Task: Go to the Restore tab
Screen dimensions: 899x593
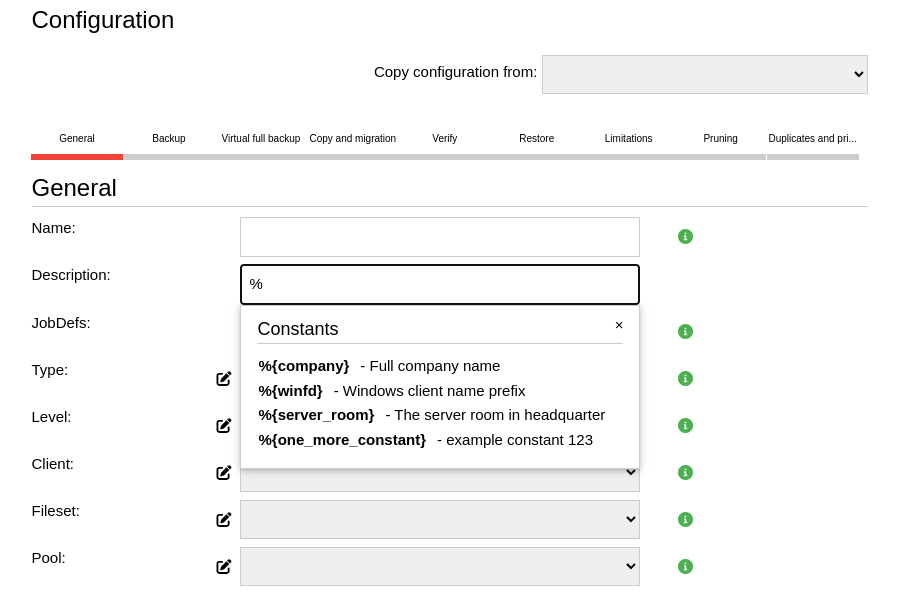Action: pyautogui.click(x=537, y=138)
